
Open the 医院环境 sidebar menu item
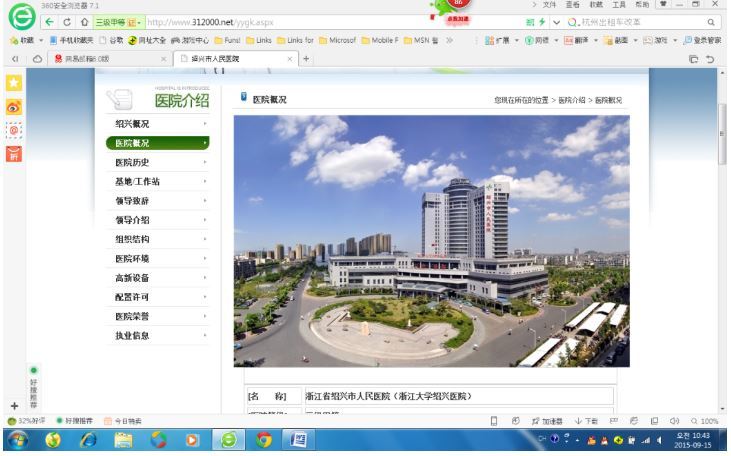(158, 259)
